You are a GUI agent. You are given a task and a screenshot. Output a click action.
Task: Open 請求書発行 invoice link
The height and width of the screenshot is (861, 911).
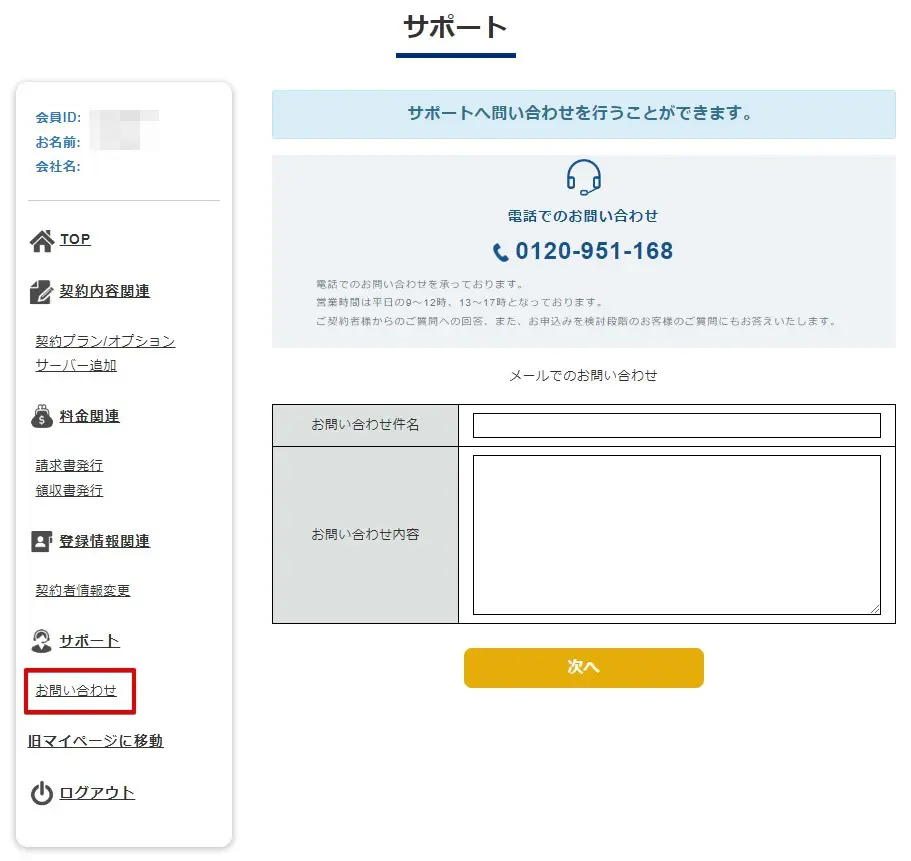tap(69, 465)
